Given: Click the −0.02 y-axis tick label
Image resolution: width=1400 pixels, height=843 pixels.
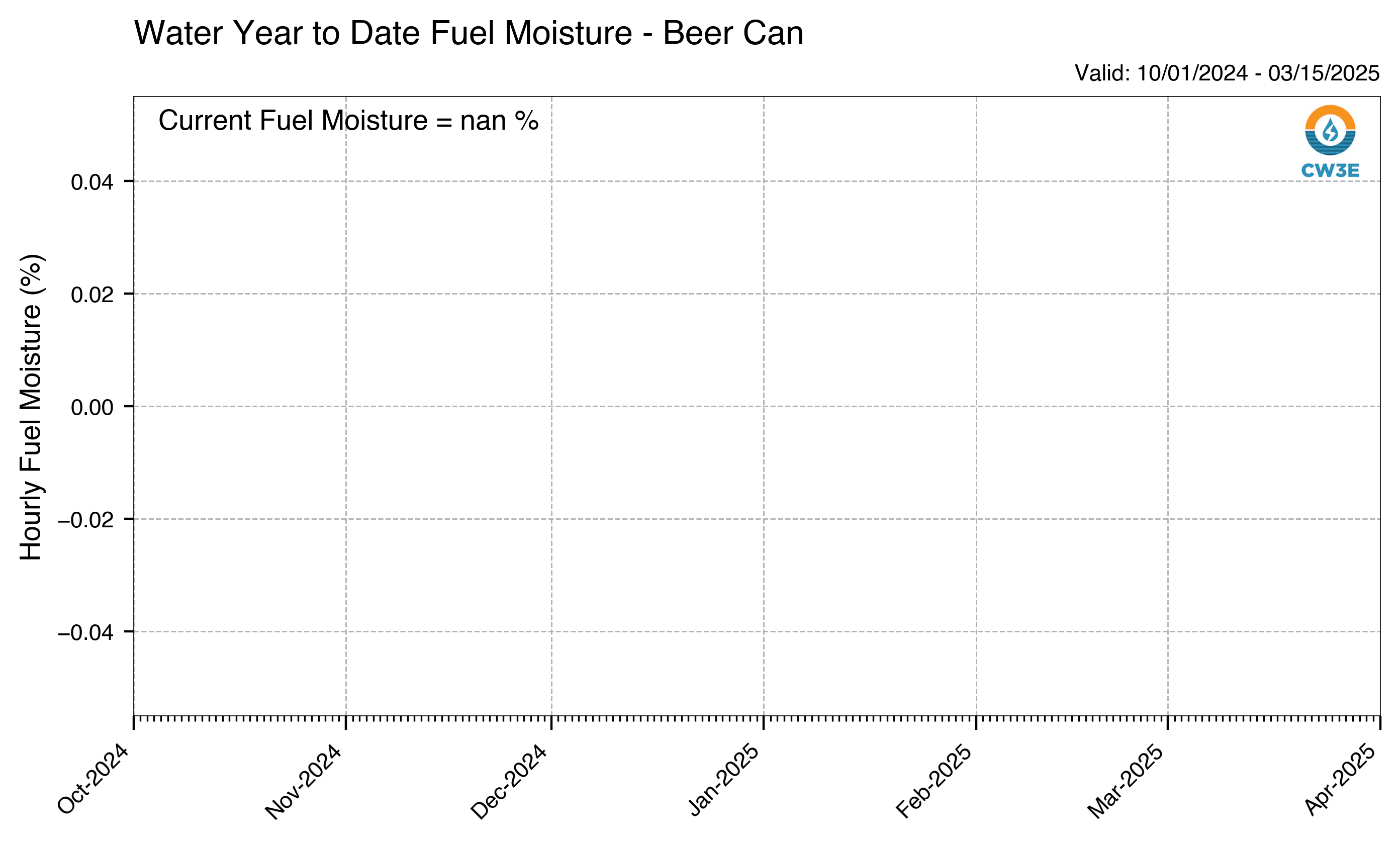Looking at the screenshot, I should (86, 520).
